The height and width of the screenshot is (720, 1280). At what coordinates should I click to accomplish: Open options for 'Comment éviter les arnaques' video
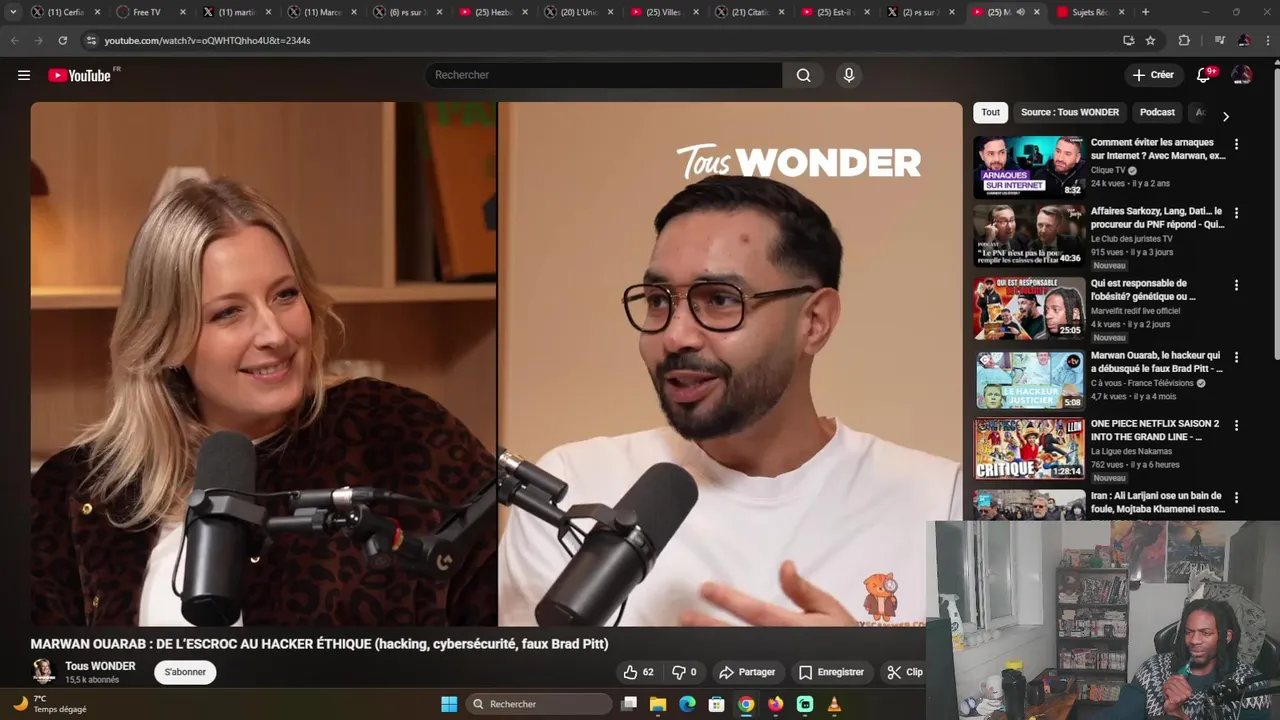pyautogui.click(x=1236, y=144)
